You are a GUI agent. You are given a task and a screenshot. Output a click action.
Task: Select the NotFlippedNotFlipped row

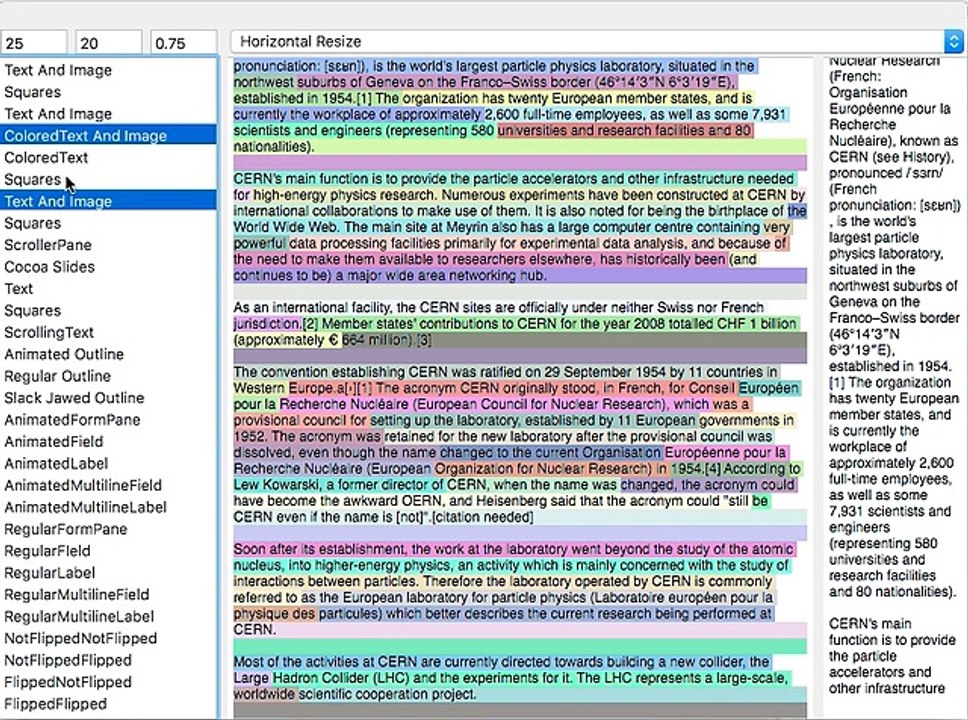click(x=109, y=638)
